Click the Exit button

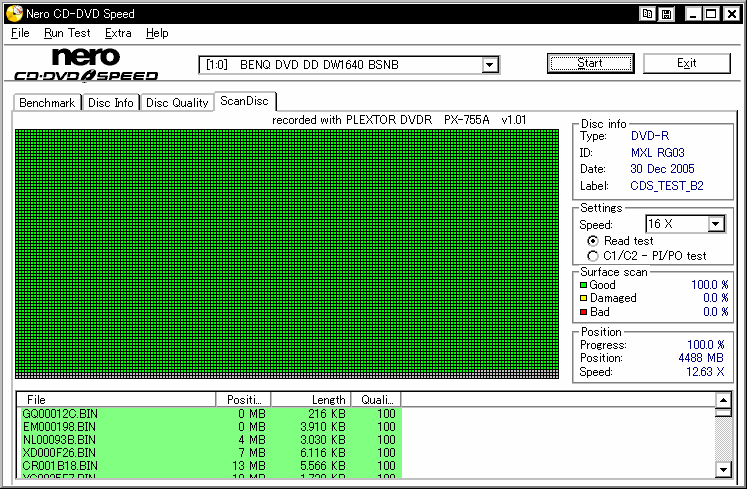click(x=686, y=63)
